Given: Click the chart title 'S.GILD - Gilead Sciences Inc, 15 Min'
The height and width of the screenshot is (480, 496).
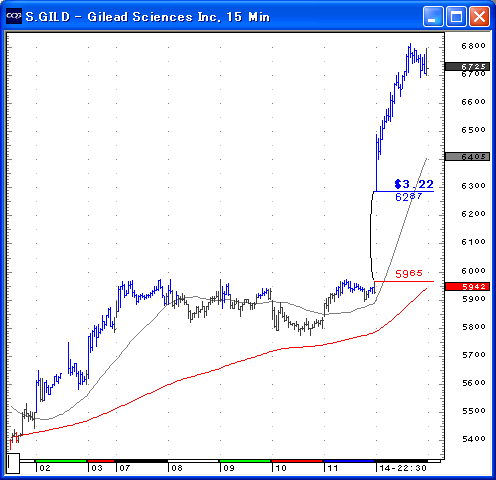Looking at the screenshot, I should click(x=148, y=17).
